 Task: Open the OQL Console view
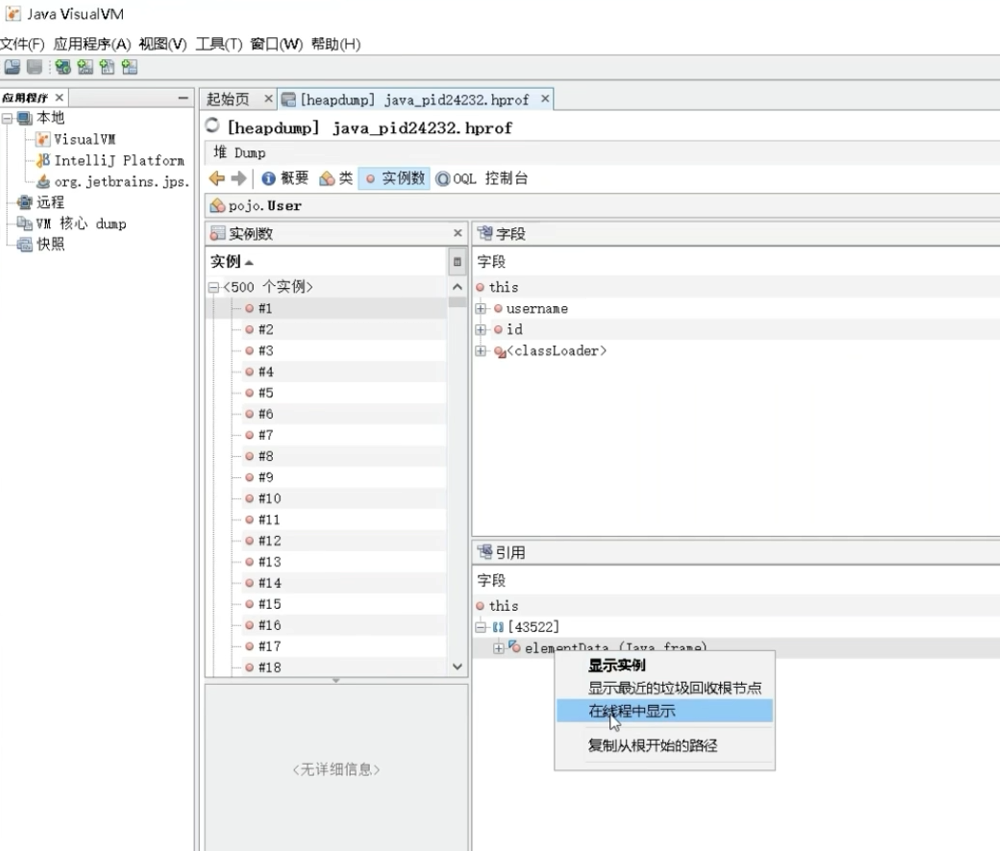click(482, 179)
